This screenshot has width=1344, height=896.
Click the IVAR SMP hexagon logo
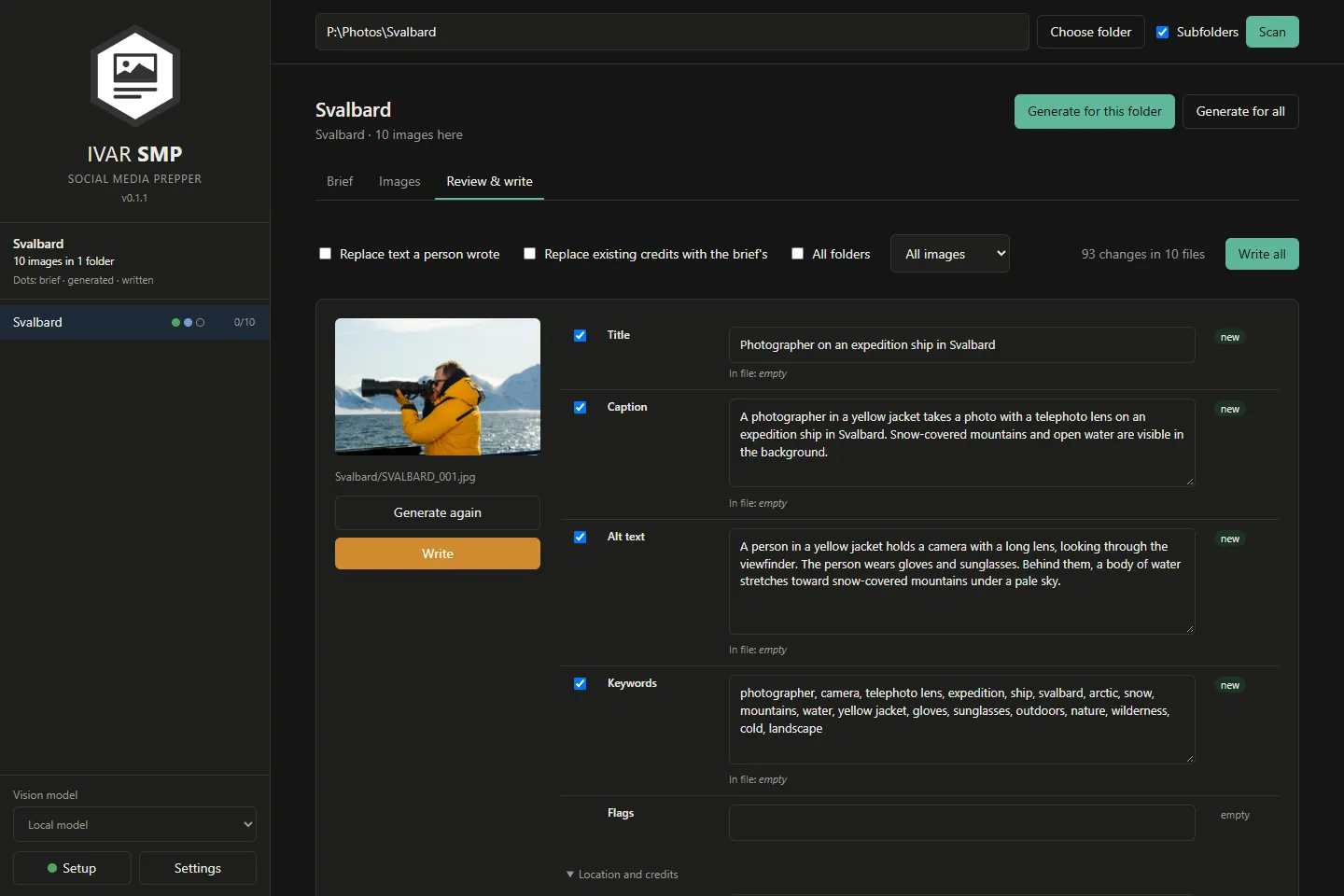[x=135, y=76]
